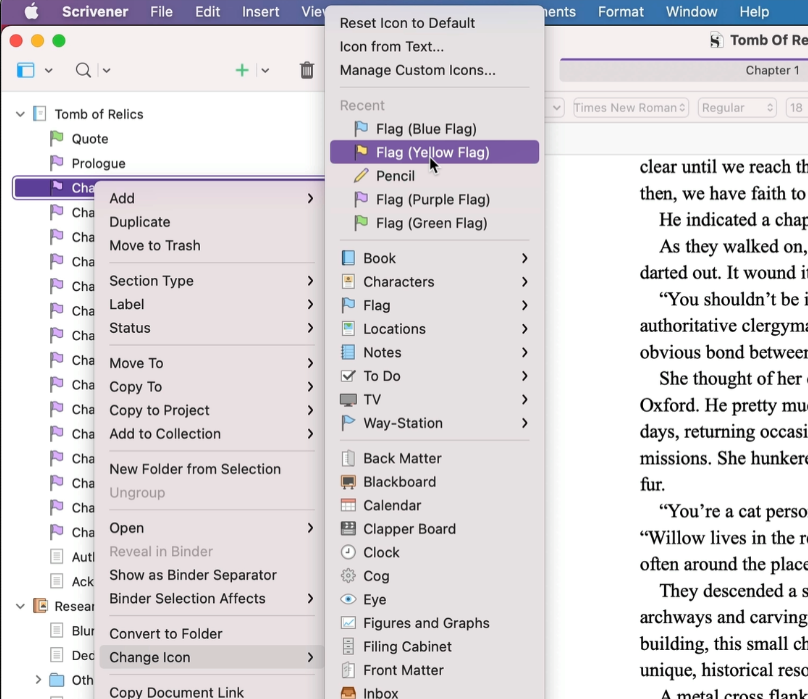Open the Section Type submenu
This screenshot has height=699, width=808.
212,281
